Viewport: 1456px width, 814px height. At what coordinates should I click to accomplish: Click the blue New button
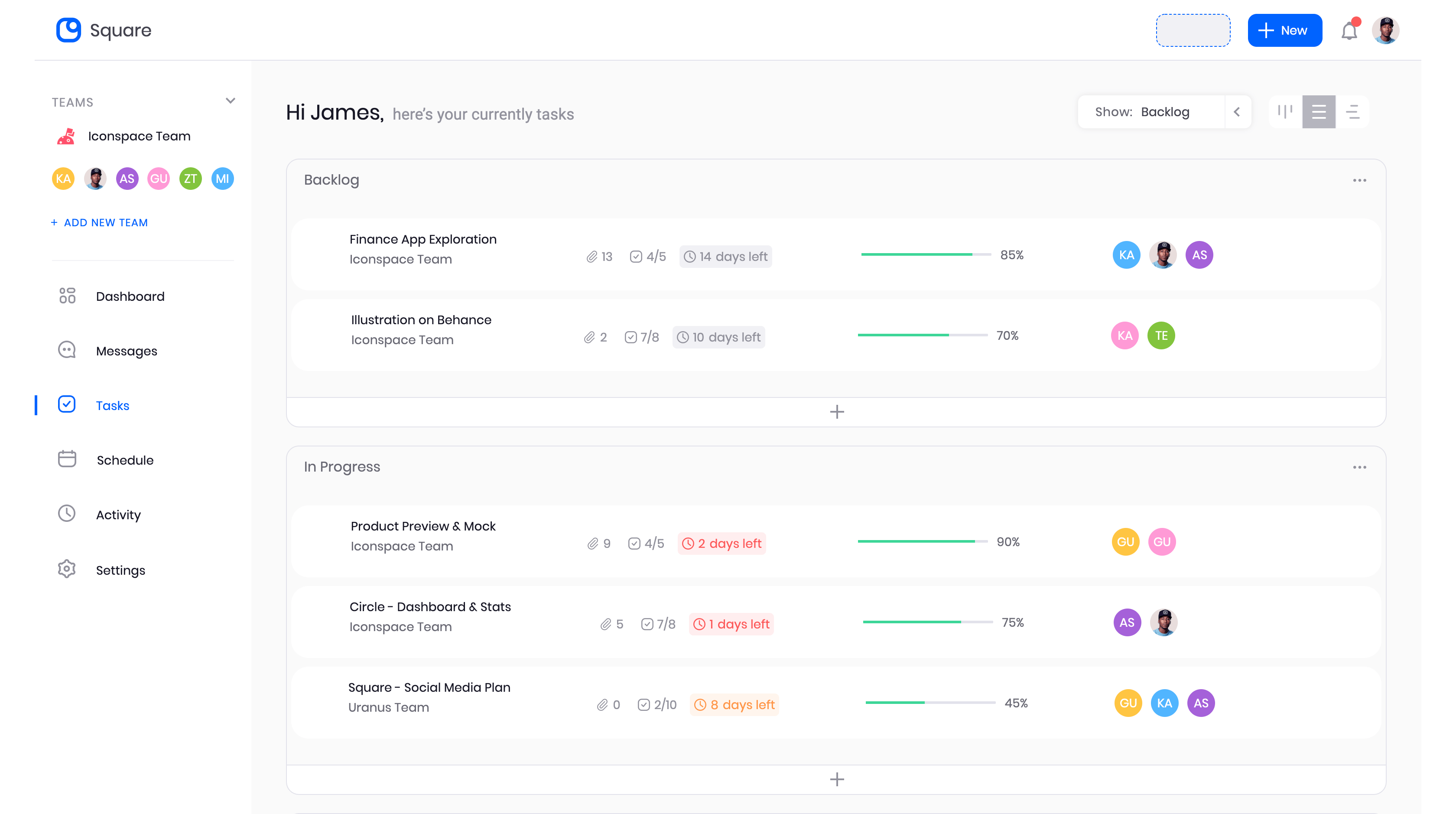(1285, 30)
